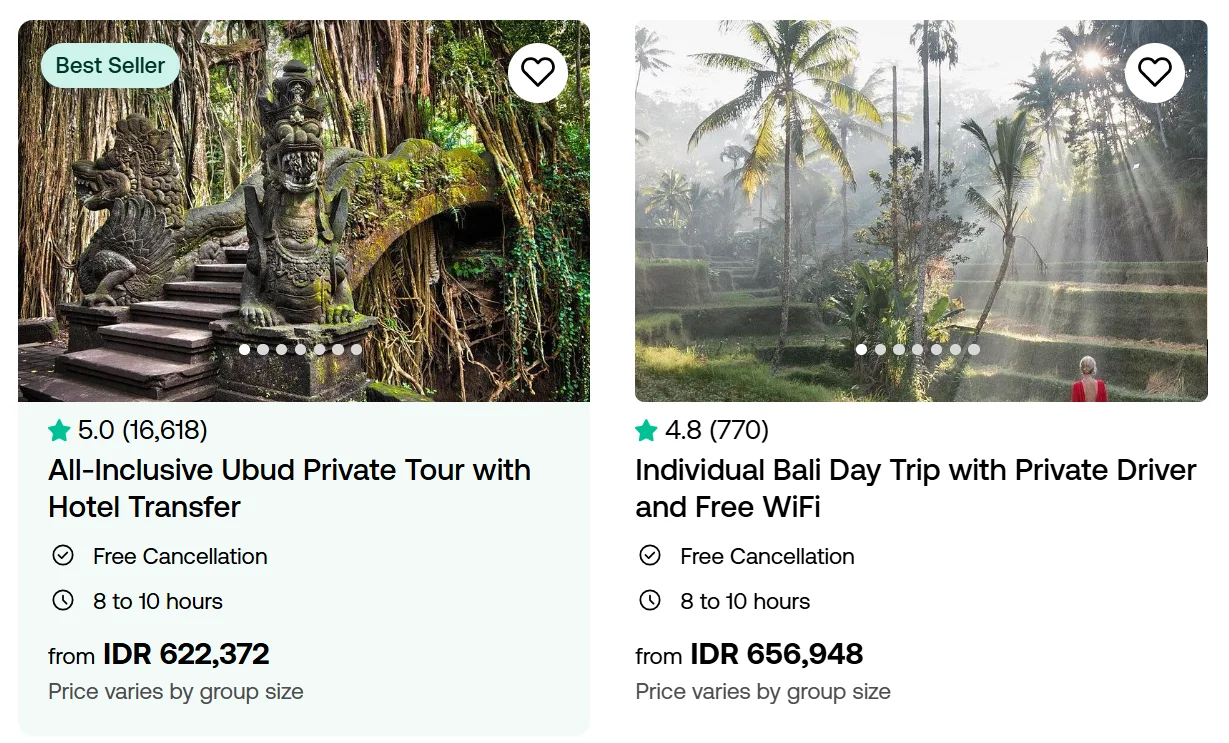Click the star rating icon beside 5.0

coord(59,431)
